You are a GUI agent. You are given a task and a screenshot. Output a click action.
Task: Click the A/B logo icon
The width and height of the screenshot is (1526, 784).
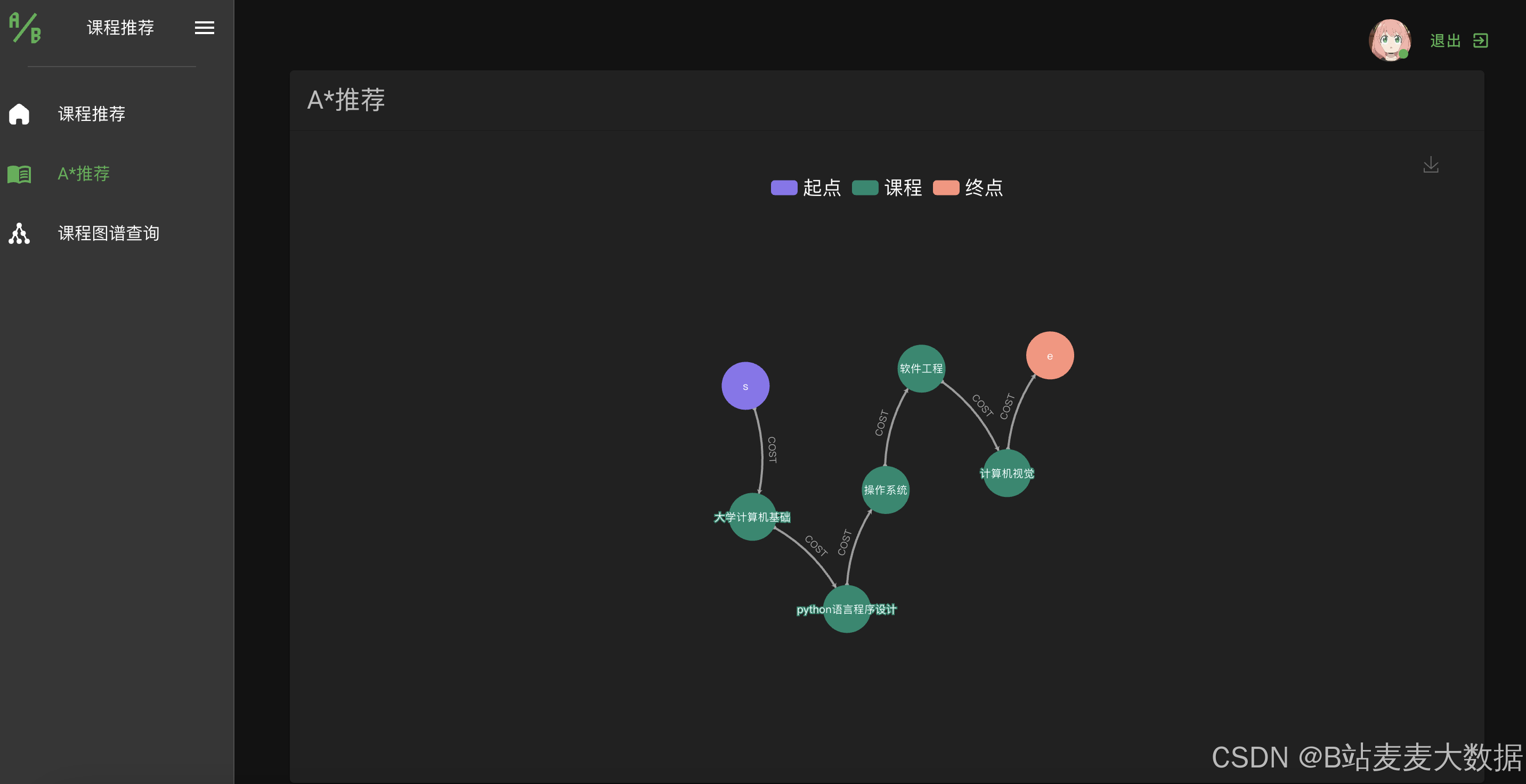point(25,28)
